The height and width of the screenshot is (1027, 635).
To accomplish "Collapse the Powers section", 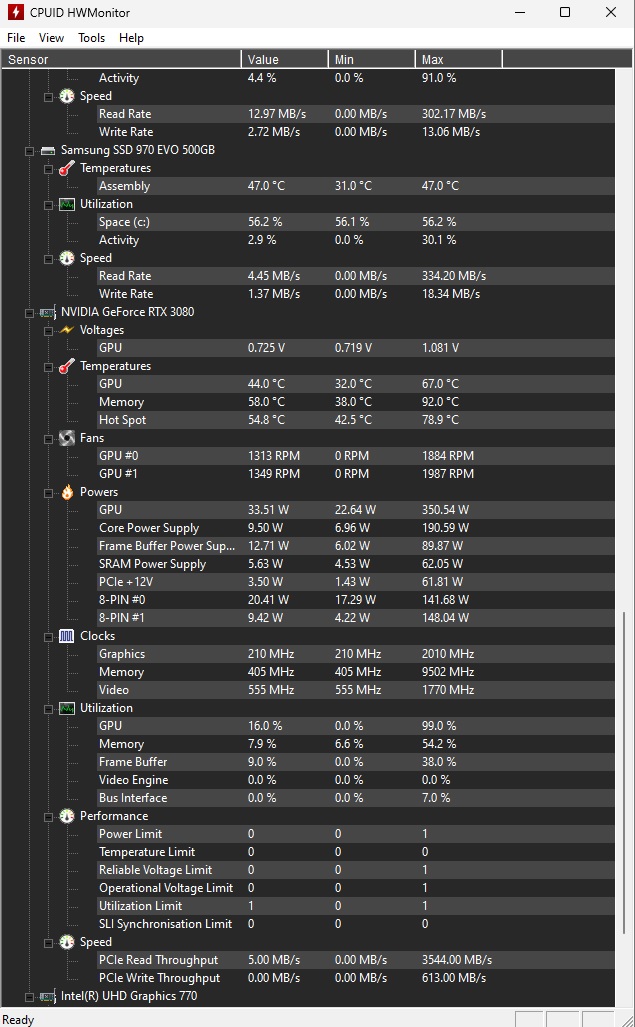I will (48, 493).
